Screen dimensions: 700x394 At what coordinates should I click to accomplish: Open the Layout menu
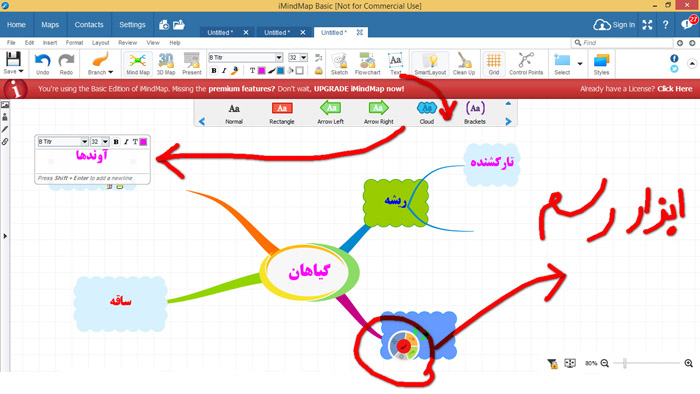click(101, 43)
